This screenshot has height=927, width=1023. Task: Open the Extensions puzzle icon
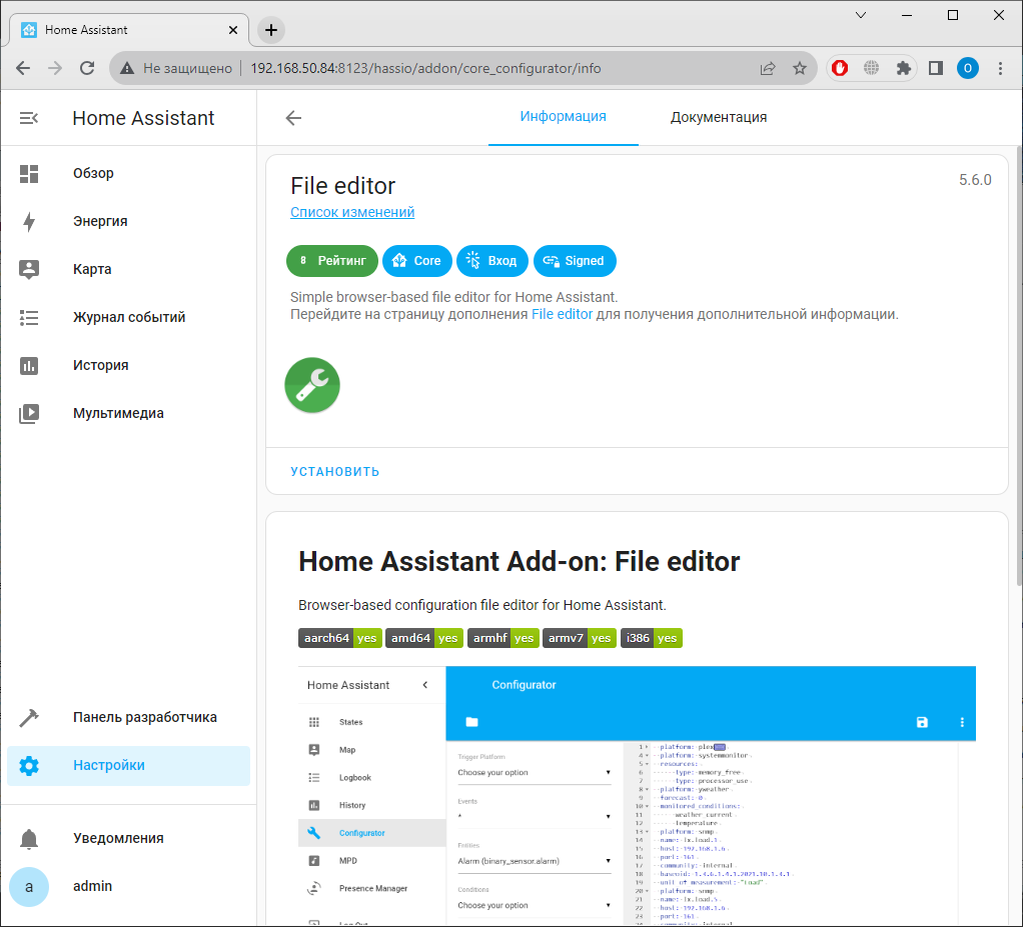point(903,68)
